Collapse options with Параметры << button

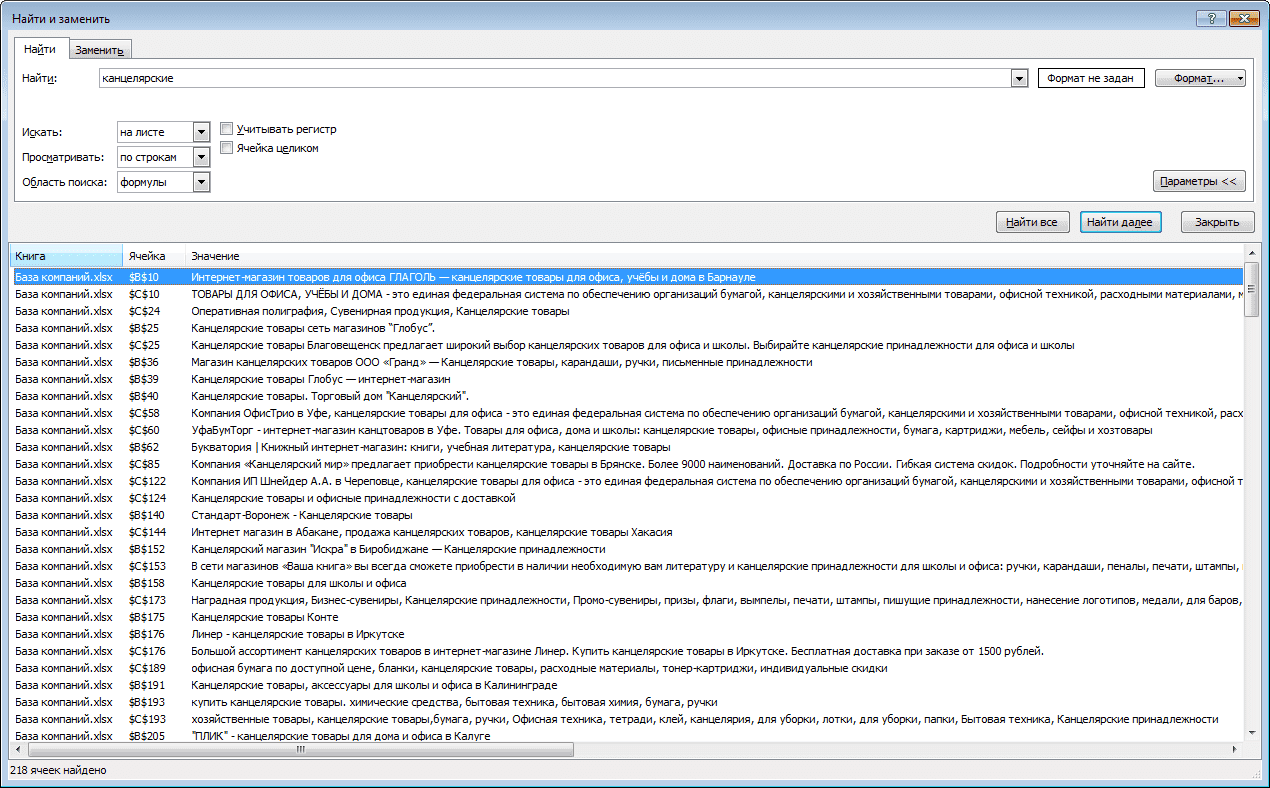coord(1199,181)
